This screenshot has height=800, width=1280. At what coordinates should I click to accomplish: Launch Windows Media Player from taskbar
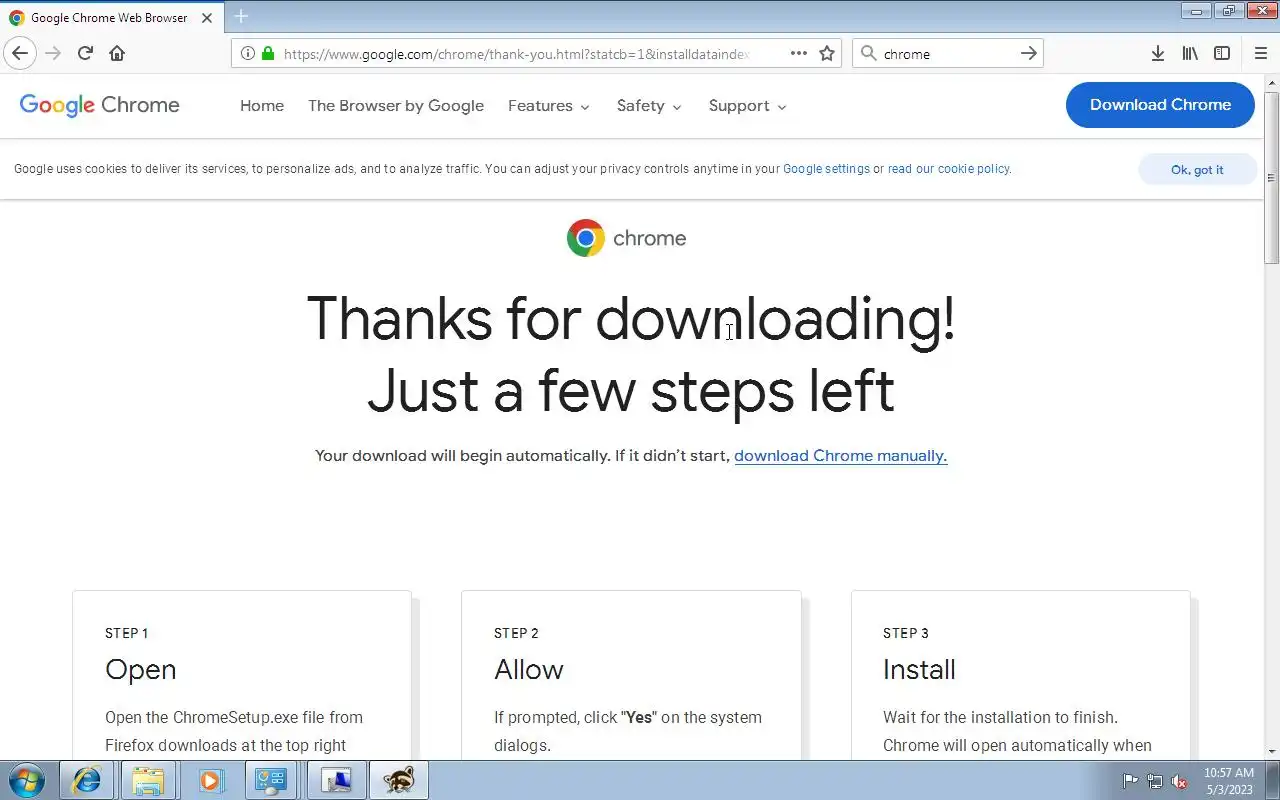click(210, 780)
